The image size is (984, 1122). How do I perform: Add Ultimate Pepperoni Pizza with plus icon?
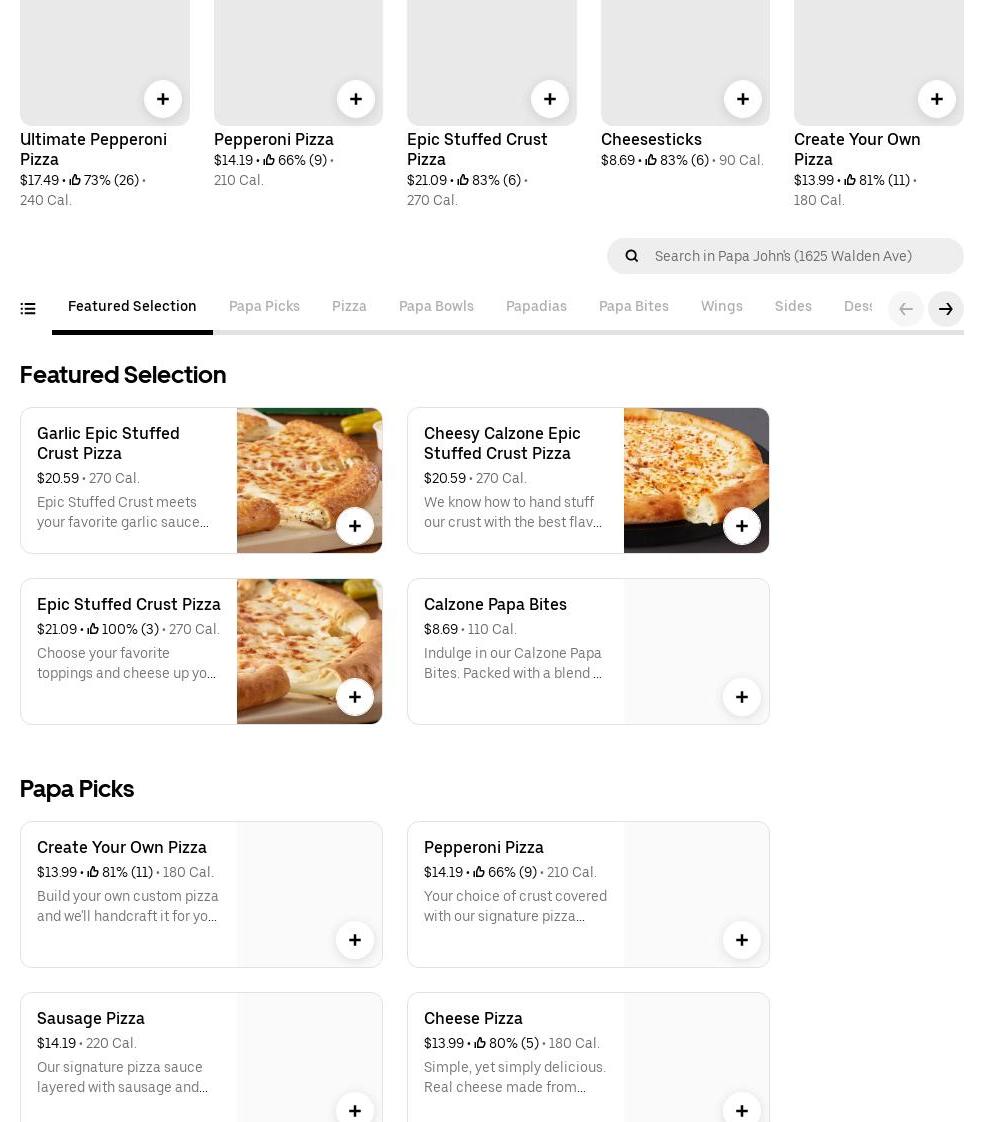click(x=163, y=99)
